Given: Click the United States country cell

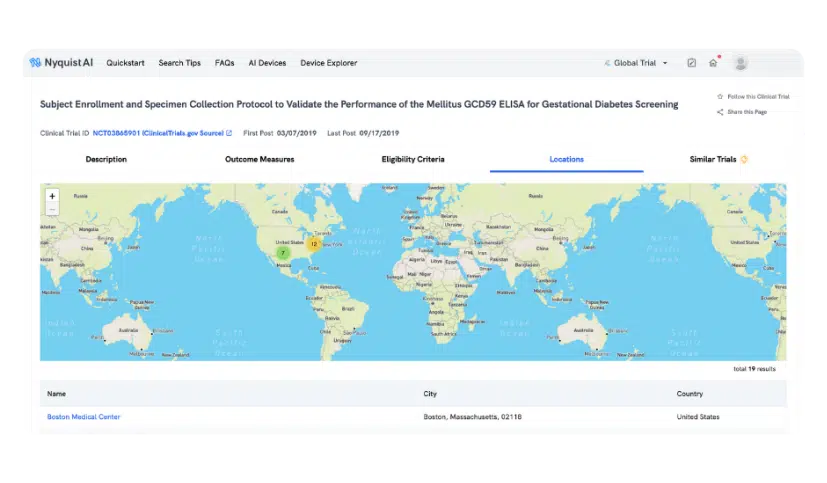Looking at the screenshot, I should 698,417.
